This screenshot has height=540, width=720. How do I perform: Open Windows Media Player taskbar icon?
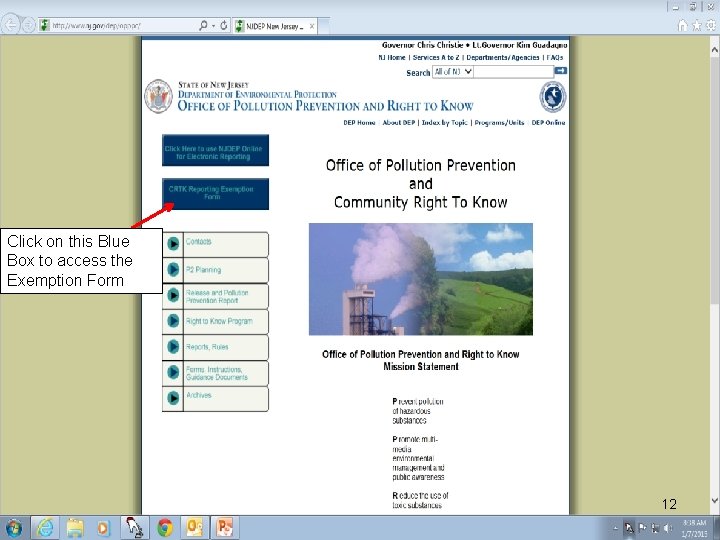coord(103,528)
